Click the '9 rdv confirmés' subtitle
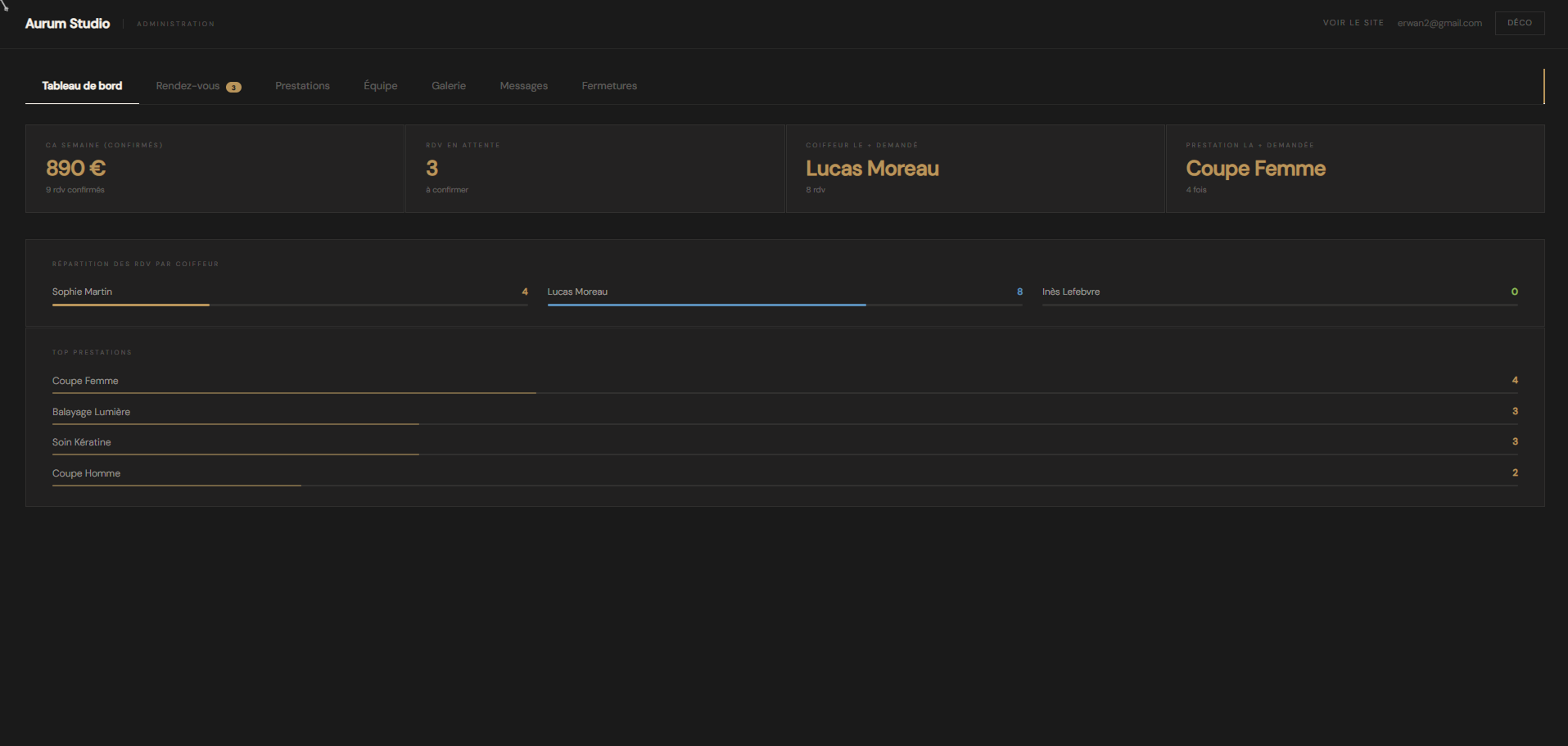The width and height of the screenshot is (1568, 746). click(x=75, y=190)
